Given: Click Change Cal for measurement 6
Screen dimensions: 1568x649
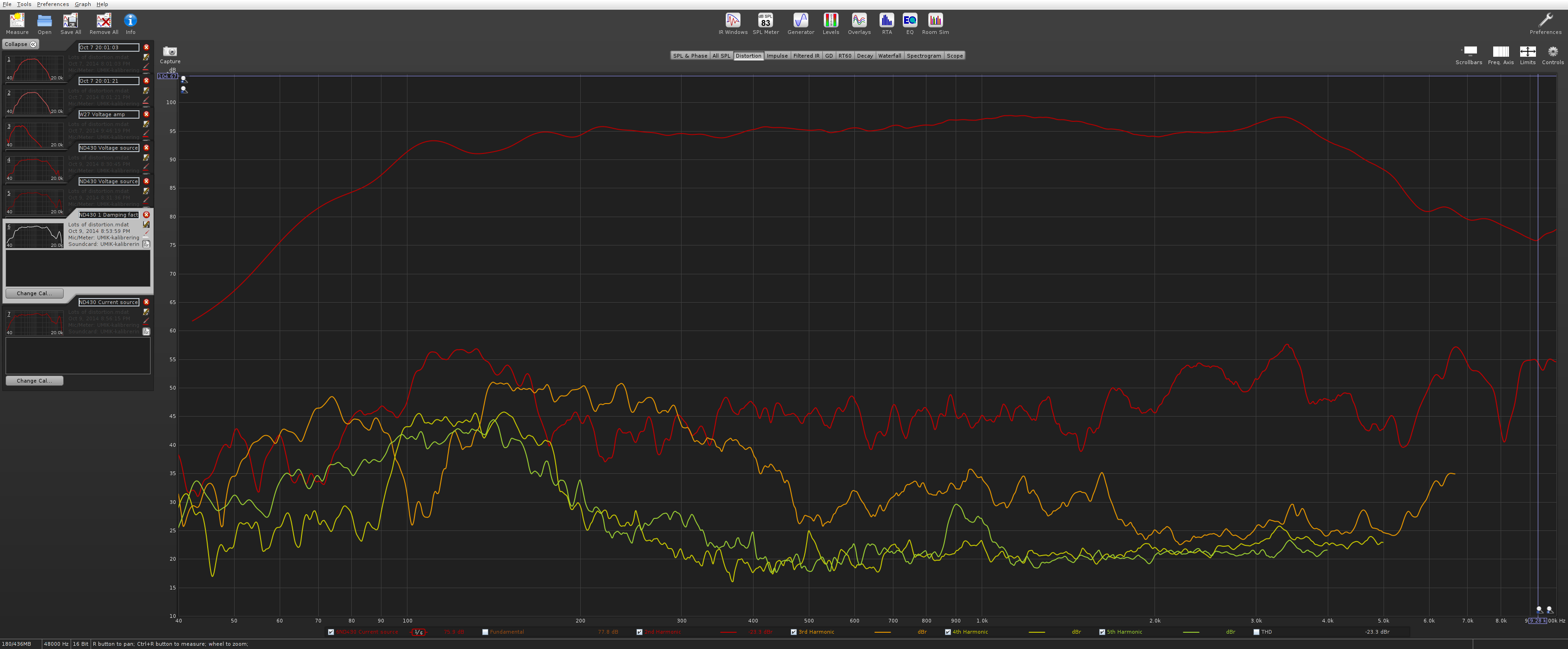Looking at the screenshot, I should (35, 293).
